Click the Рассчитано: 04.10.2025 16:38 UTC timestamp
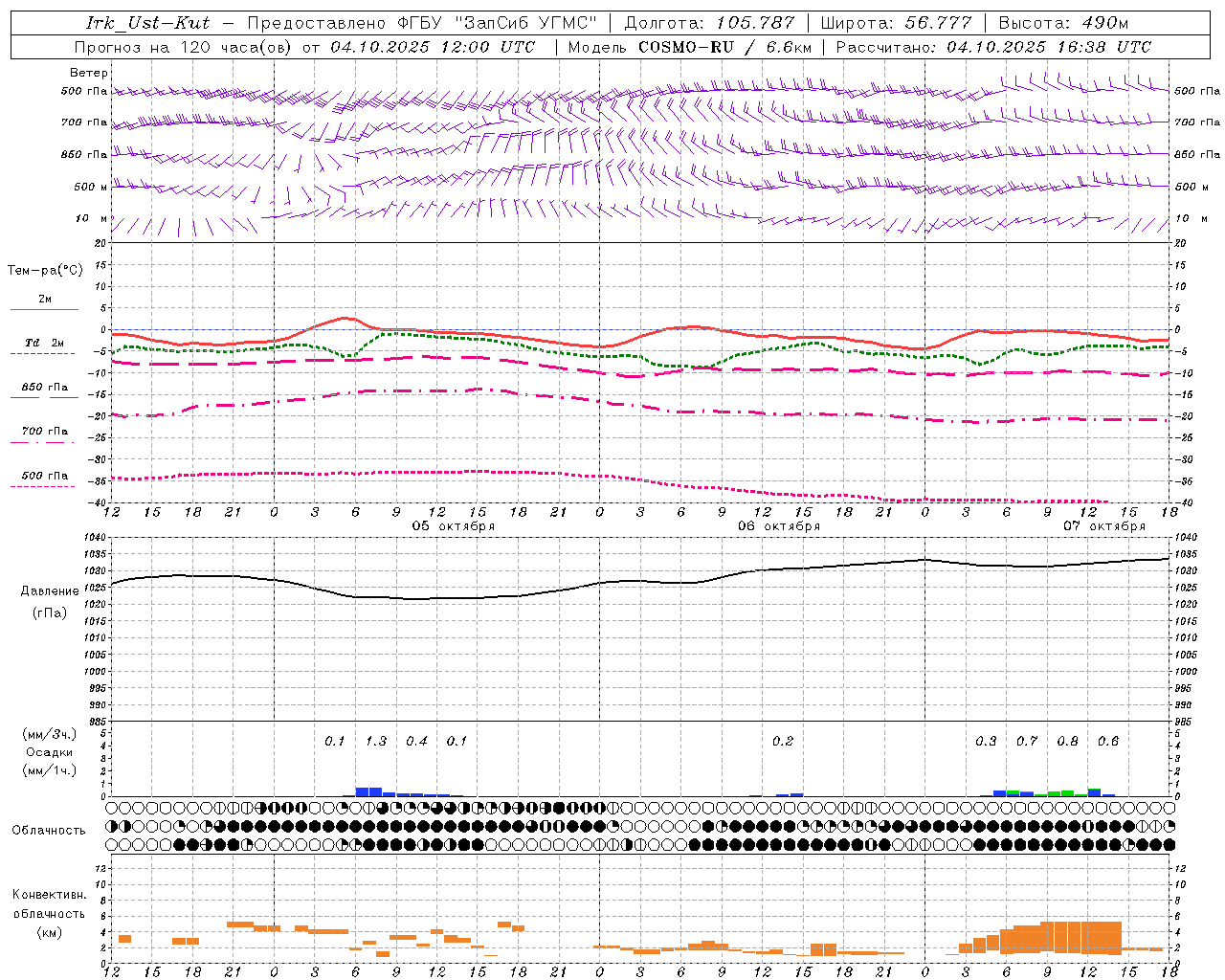 tap(993, 47)
